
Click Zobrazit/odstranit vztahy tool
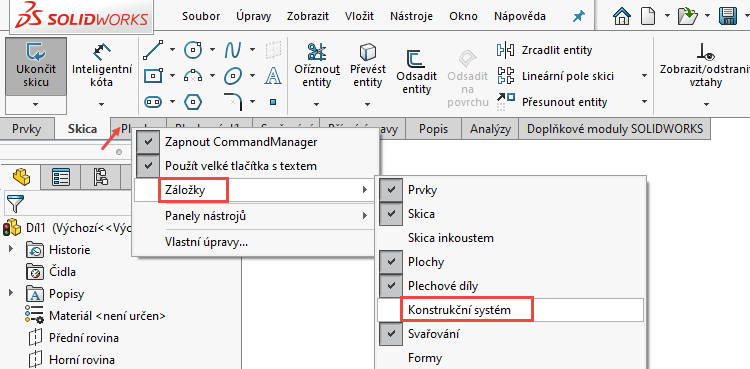(706, 66)
